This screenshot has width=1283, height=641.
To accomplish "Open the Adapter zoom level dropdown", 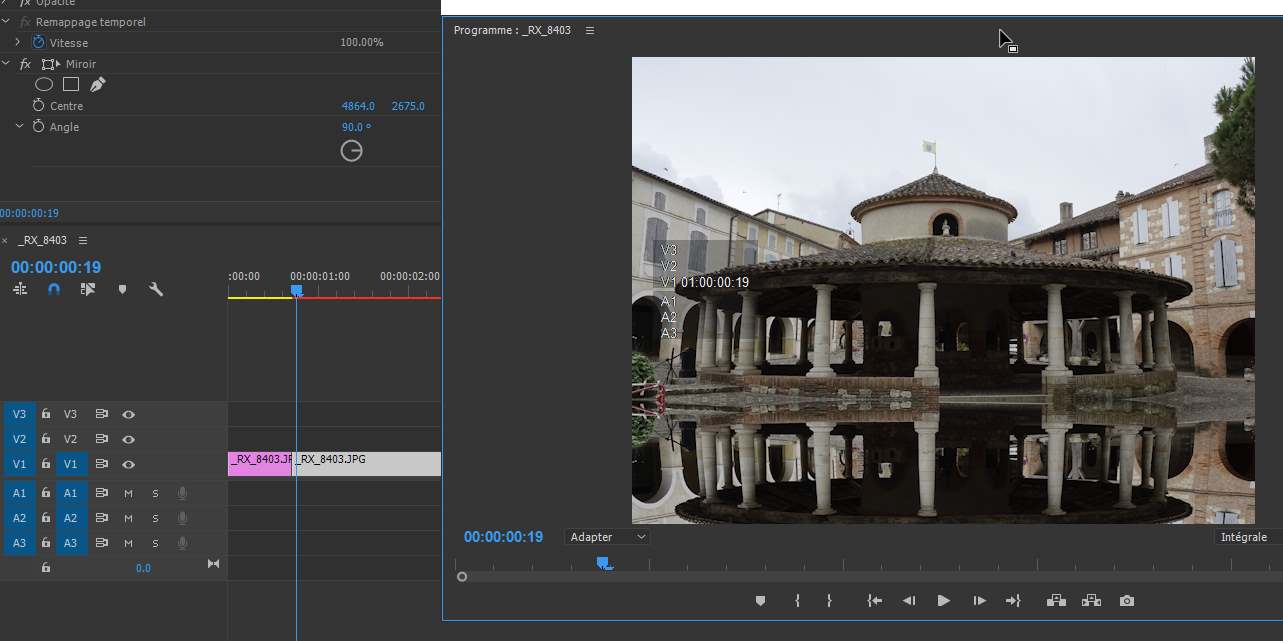I will point(607,537).
